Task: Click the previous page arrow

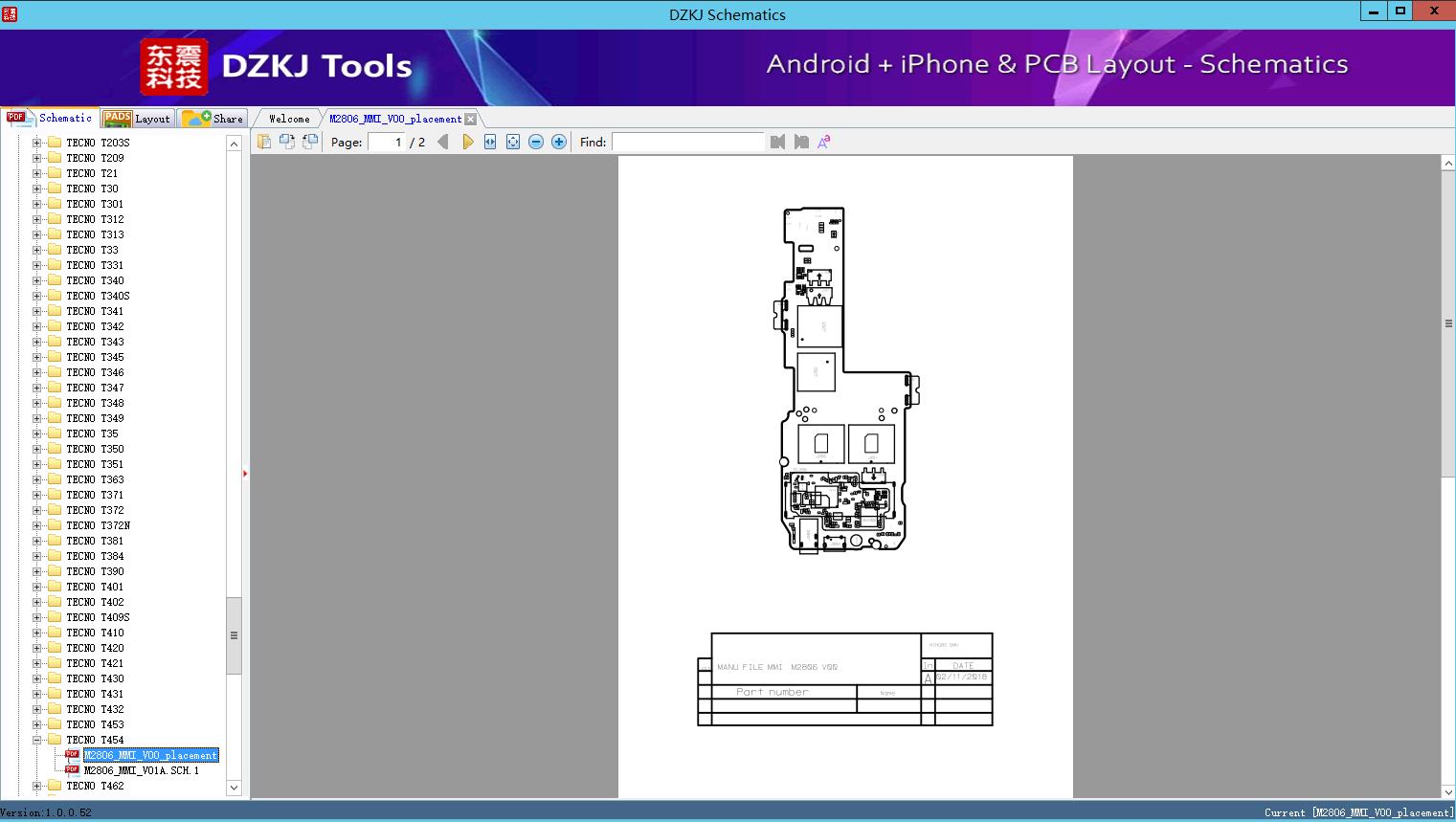Action: [442, 142]
